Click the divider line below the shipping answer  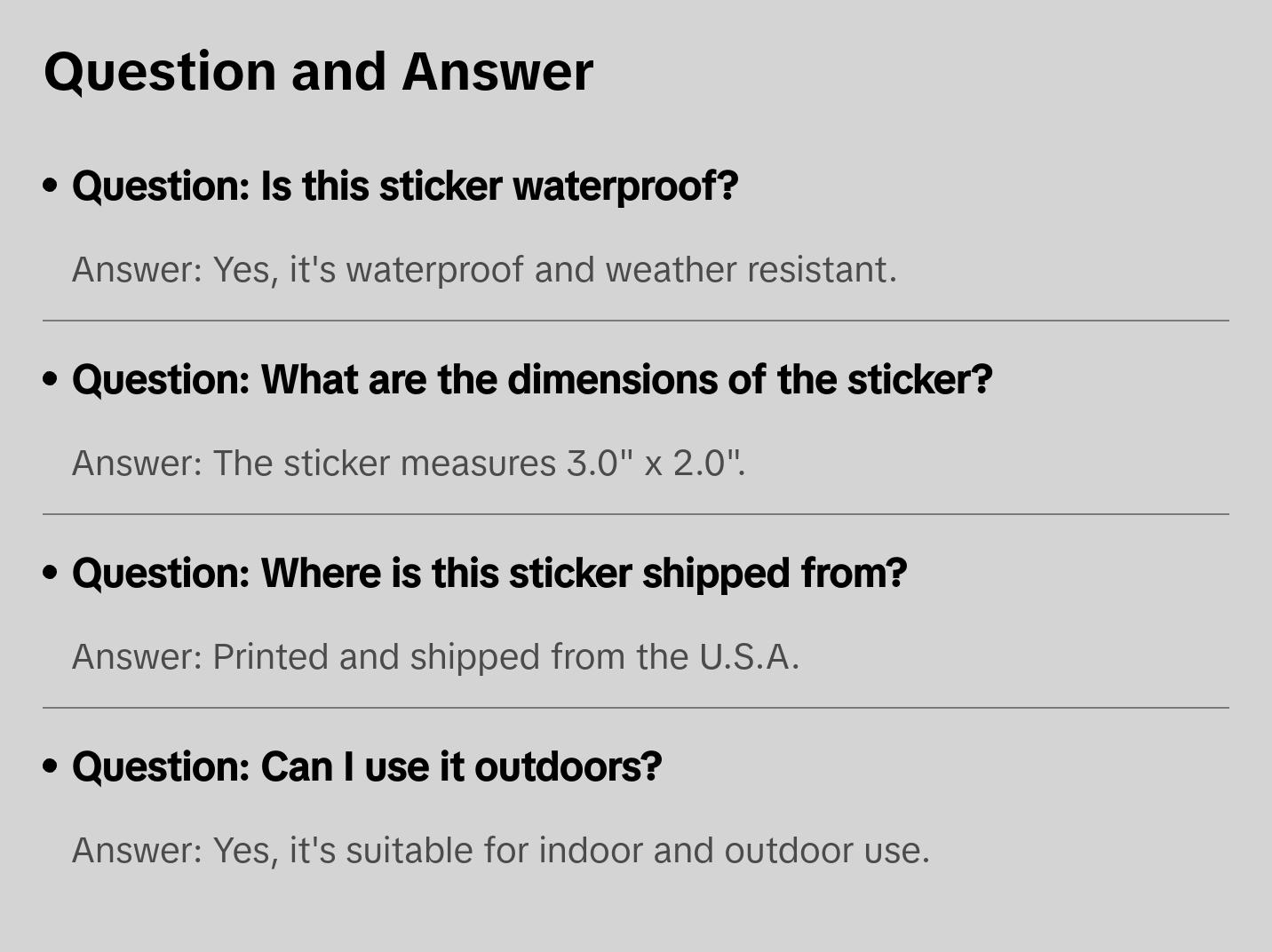pos(636,708)
